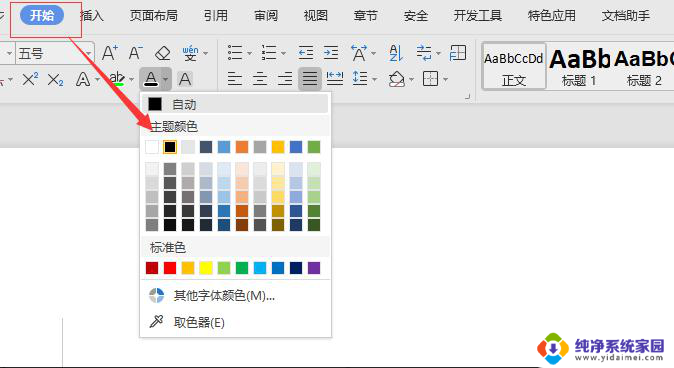Click the color wheel icon for other colors
Screen dimensions: 674x368
click(x=156, y=296)
